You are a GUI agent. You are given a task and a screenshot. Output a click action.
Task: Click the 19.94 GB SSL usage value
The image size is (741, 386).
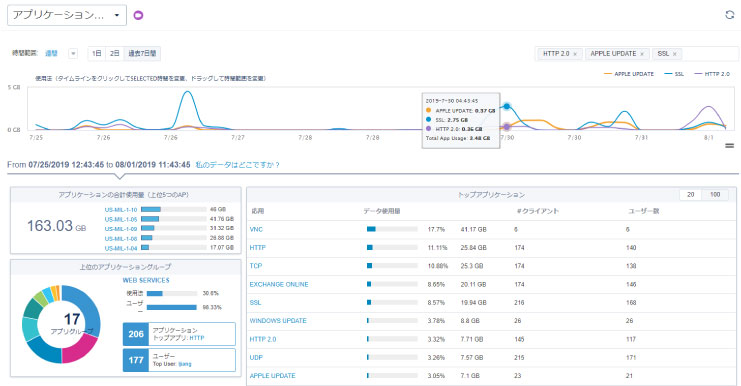(x=474, y=302)
